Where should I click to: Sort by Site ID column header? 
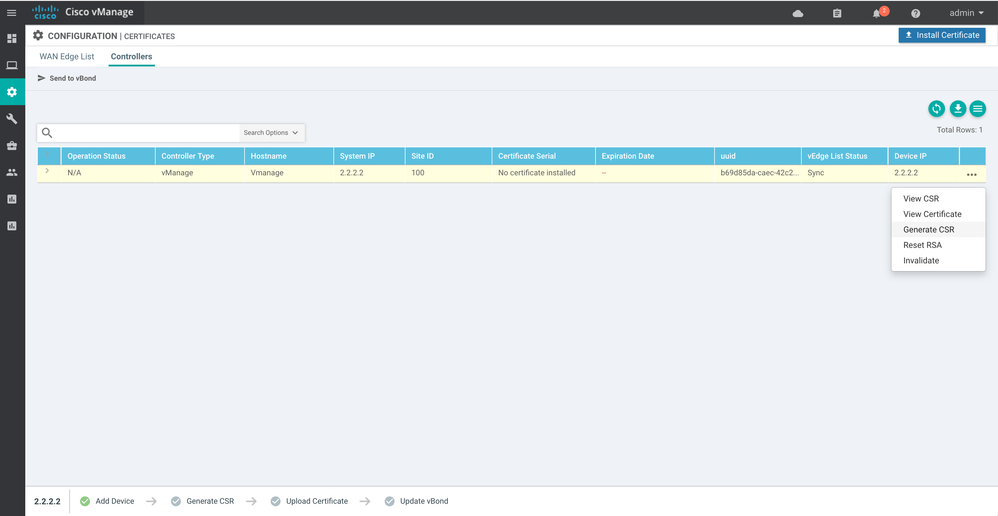coord(448,156)
